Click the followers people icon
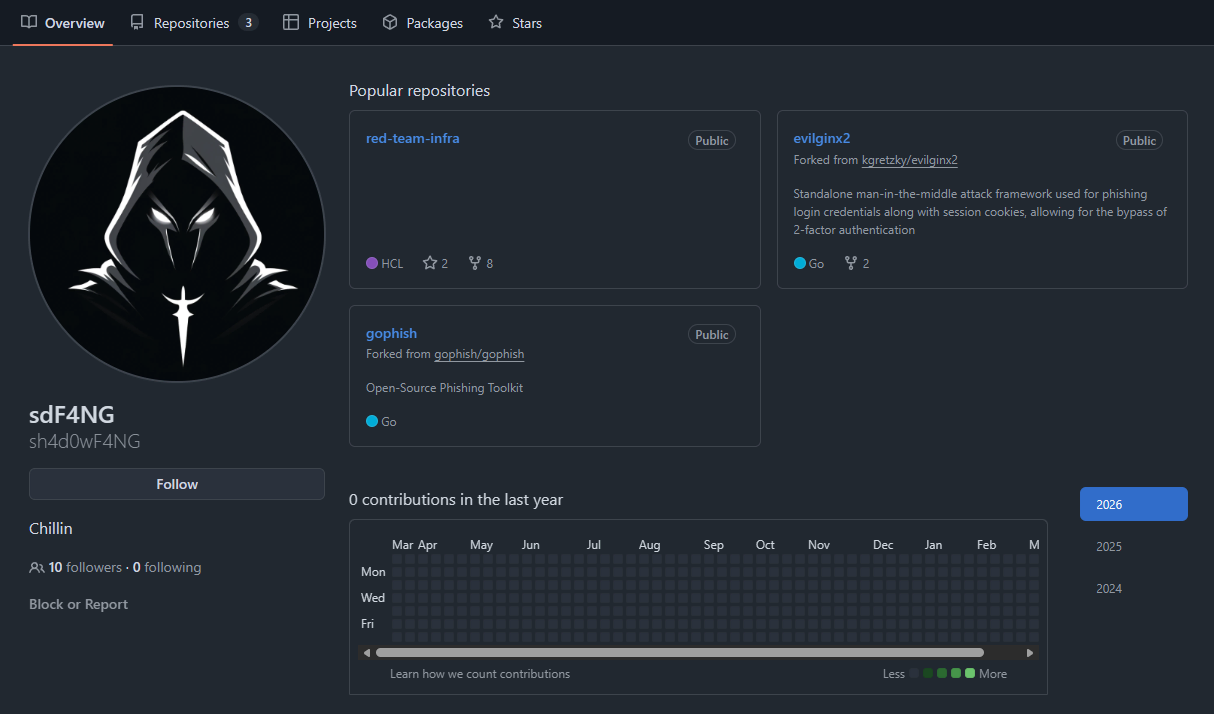 click(37, 568)
